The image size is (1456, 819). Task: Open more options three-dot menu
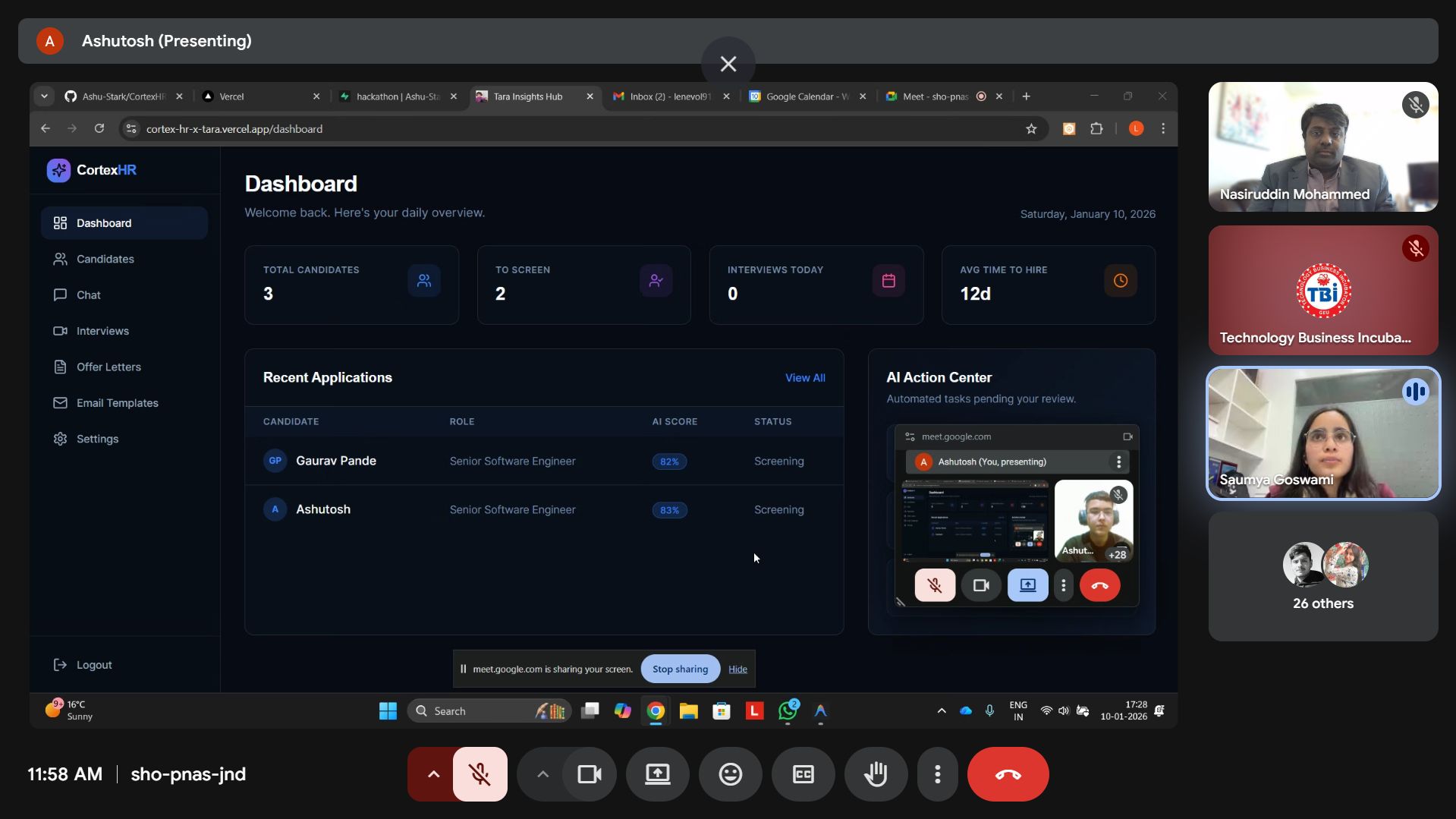(x=937, y=774)
